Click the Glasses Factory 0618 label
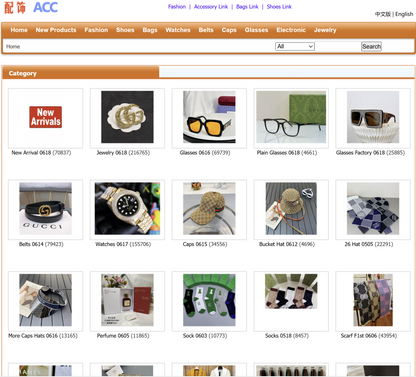This screenshot has width=416, height=377. (x=370, y=153)
